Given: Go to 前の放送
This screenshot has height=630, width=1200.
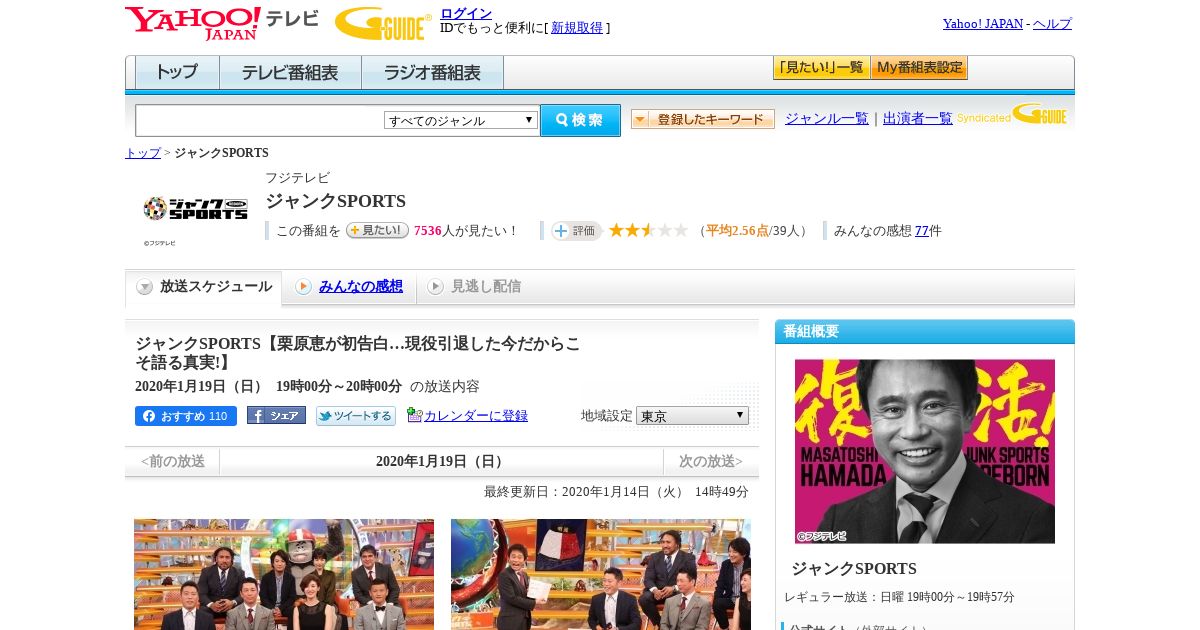Looking at the screenshot, I should tap(172, 461).
